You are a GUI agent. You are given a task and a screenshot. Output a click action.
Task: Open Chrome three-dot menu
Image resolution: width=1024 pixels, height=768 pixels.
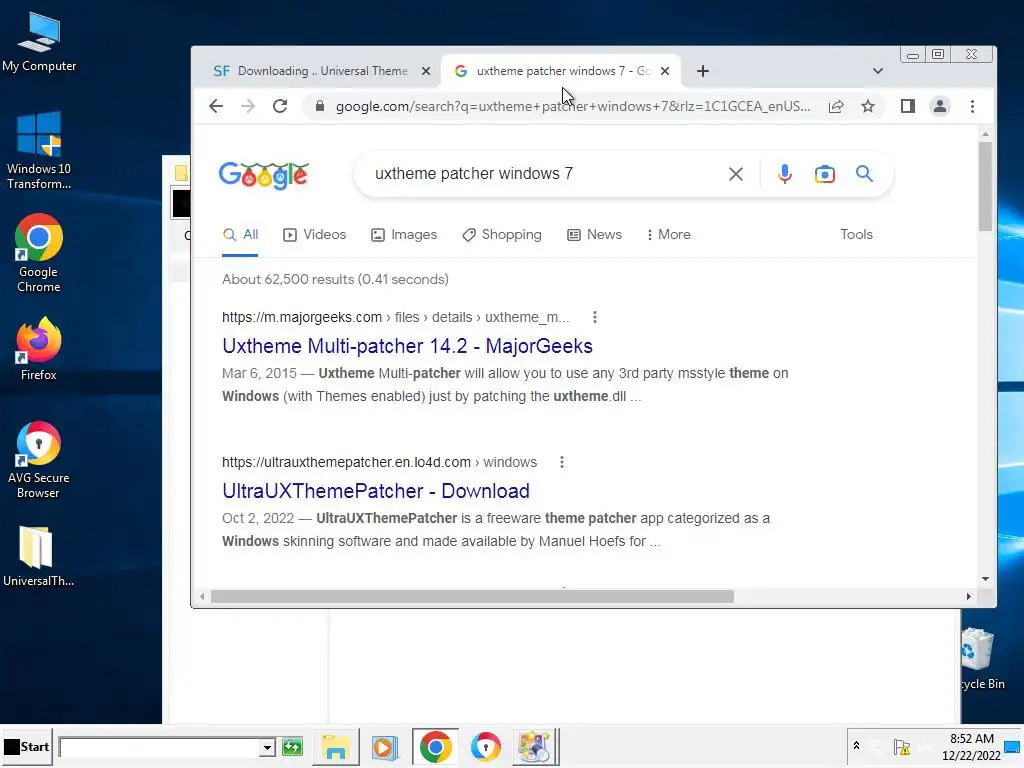(972, 106)
